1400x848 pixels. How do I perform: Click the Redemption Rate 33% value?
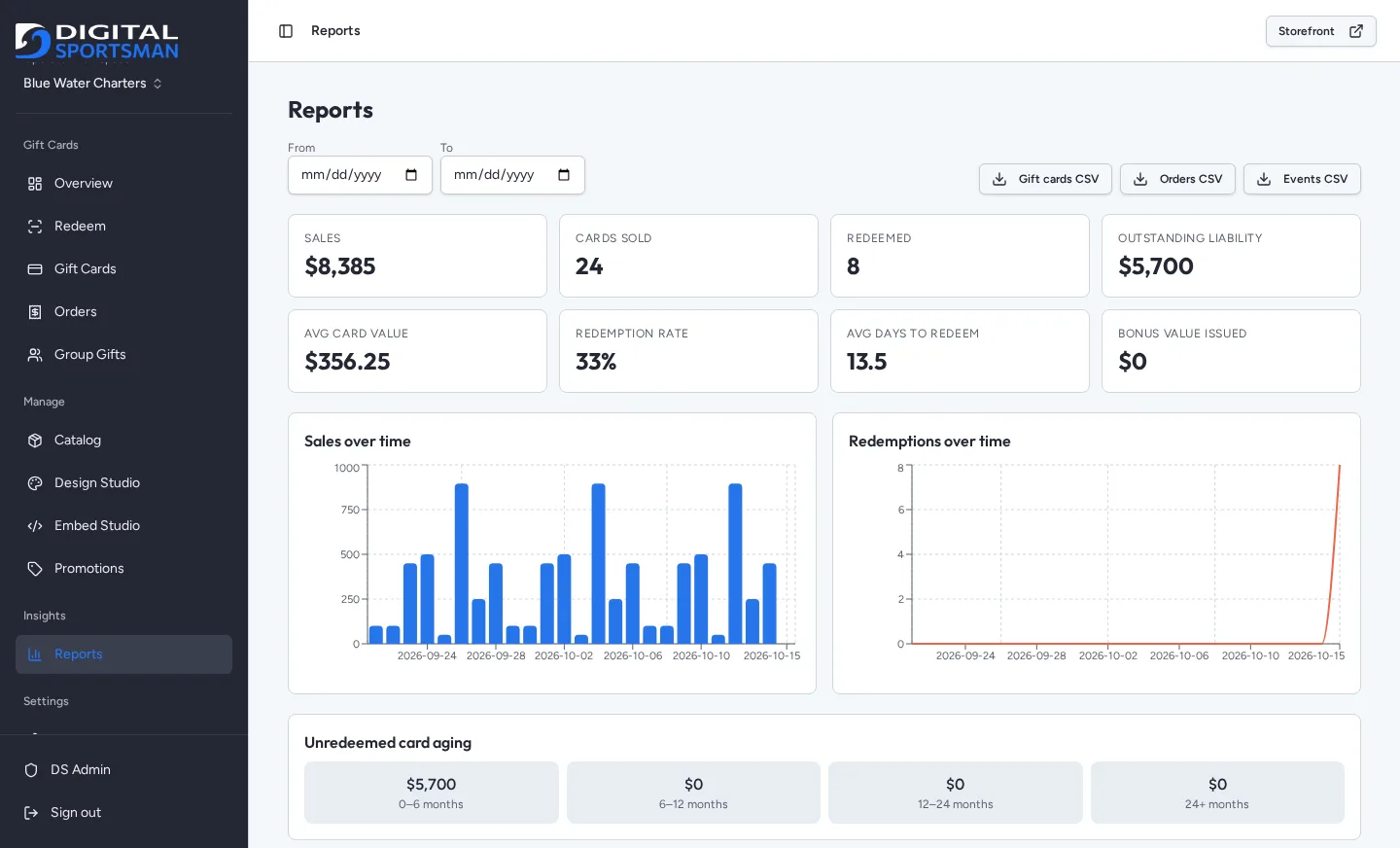[x=596, y=362]
